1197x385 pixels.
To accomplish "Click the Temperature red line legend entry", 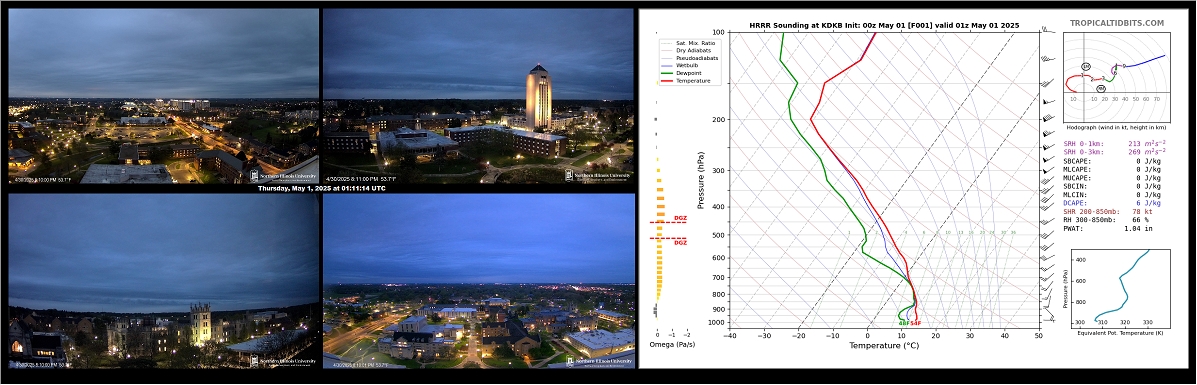I will click(692, 80).
